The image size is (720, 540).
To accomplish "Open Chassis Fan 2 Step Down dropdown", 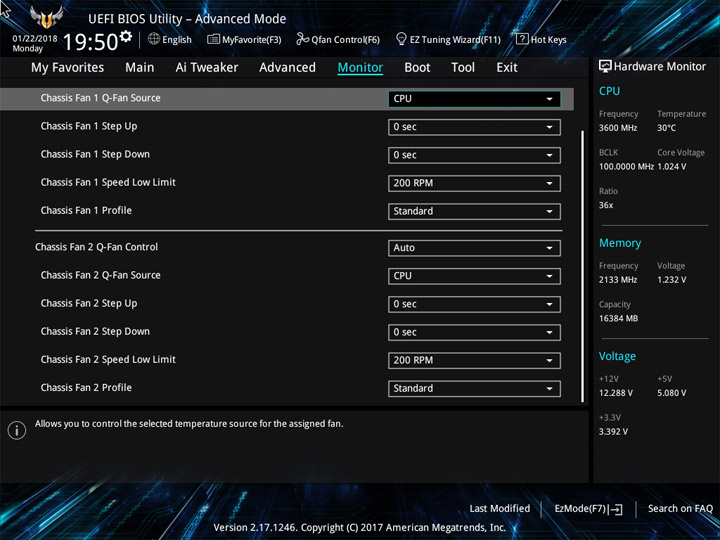I will pyautogui.click(x=474, y=332).
